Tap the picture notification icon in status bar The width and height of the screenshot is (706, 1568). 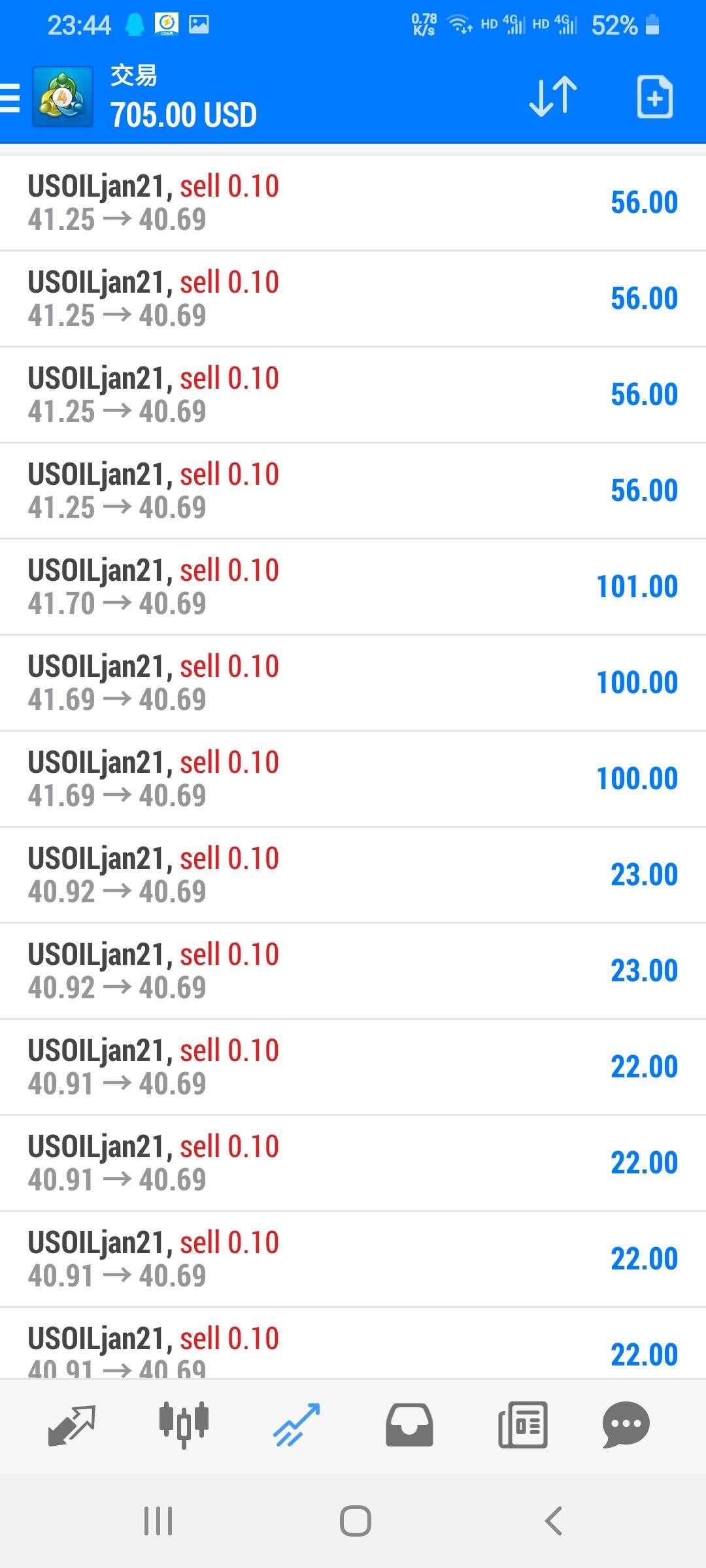point(199,25)
